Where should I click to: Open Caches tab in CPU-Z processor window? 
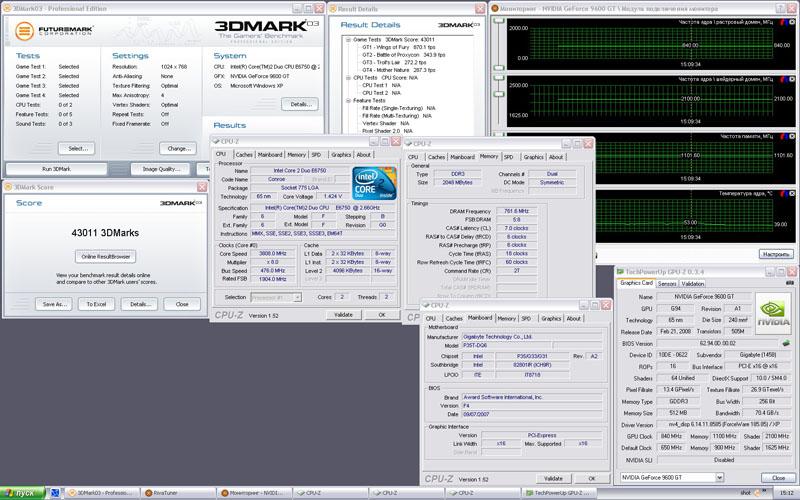point(244,155)
